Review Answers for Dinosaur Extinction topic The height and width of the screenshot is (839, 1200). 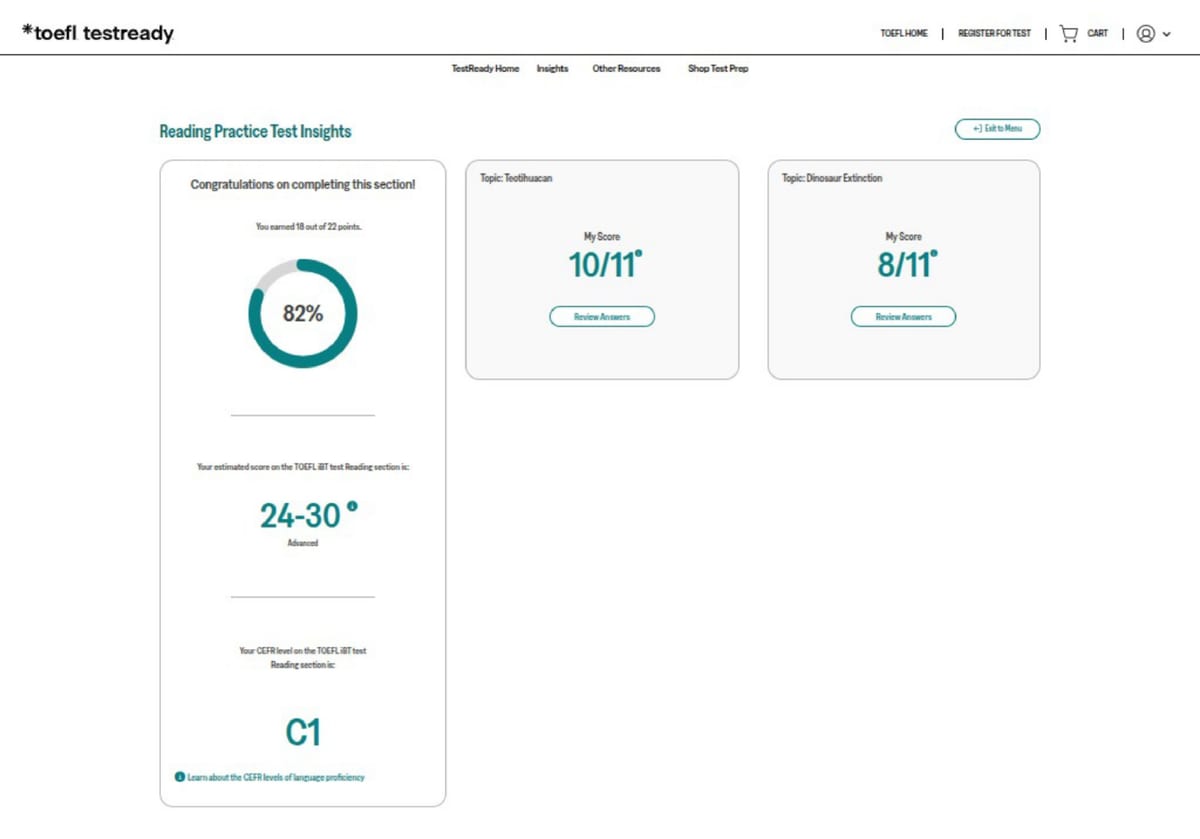click(903, 317)
